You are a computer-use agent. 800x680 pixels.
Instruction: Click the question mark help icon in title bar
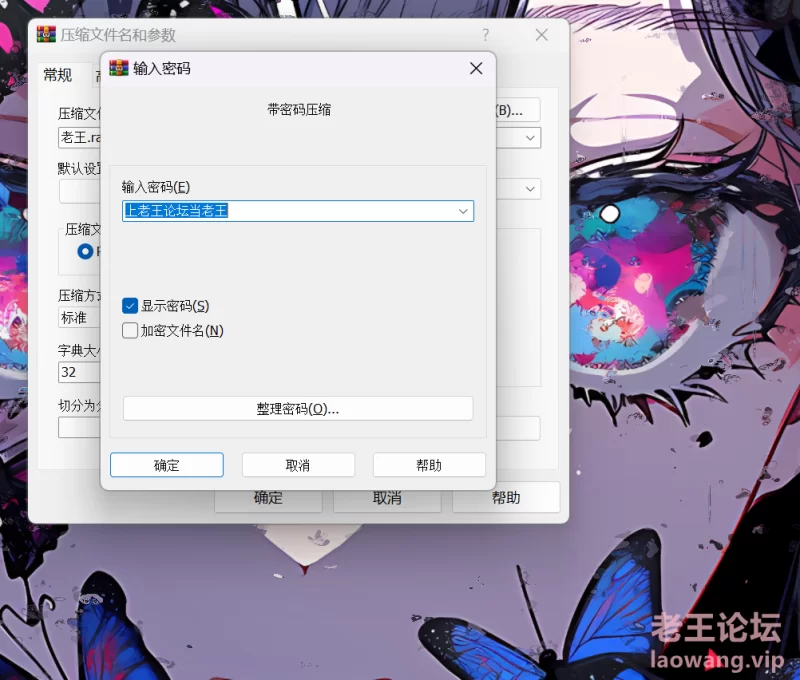coord(485,35)
